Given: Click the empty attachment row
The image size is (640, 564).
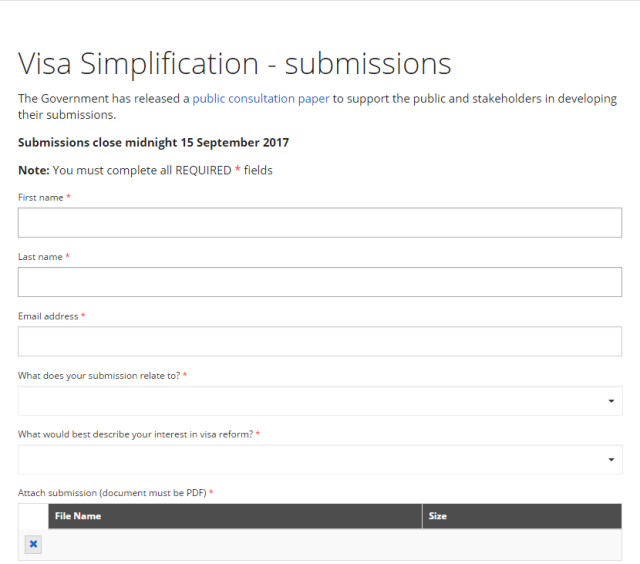Looking at the screenshot, I should pos(330,544).
